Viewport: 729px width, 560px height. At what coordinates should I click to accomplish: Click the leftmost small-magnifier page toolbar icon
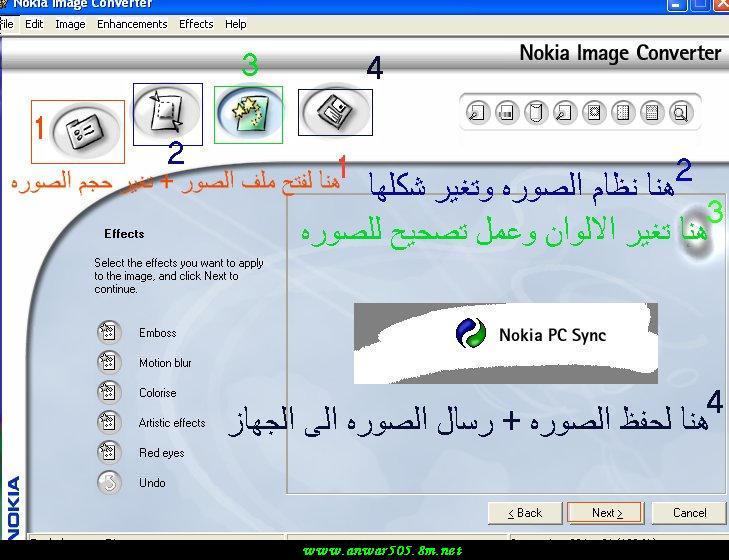477,113
